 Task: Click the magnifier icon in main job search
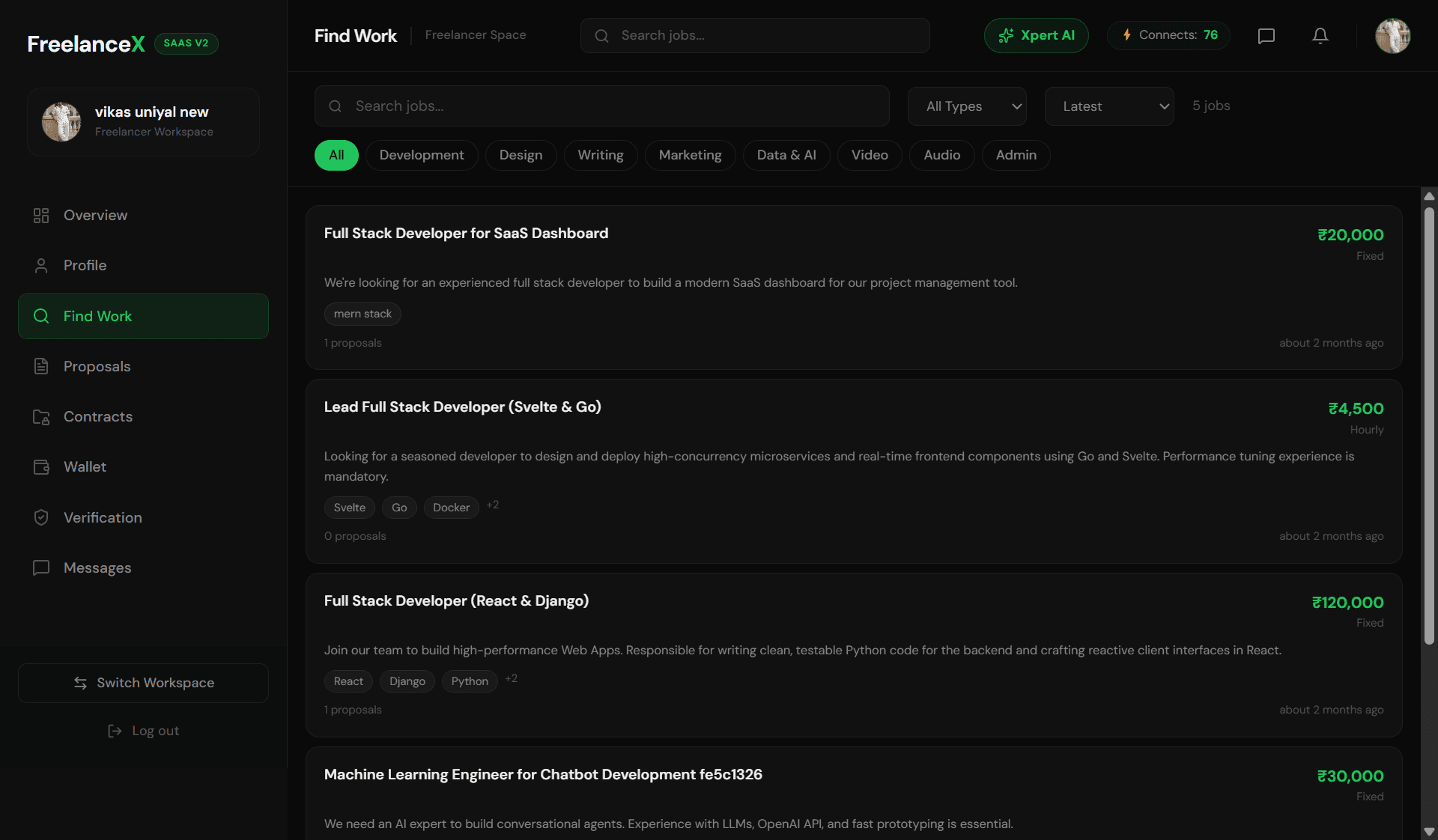[335, 106]
